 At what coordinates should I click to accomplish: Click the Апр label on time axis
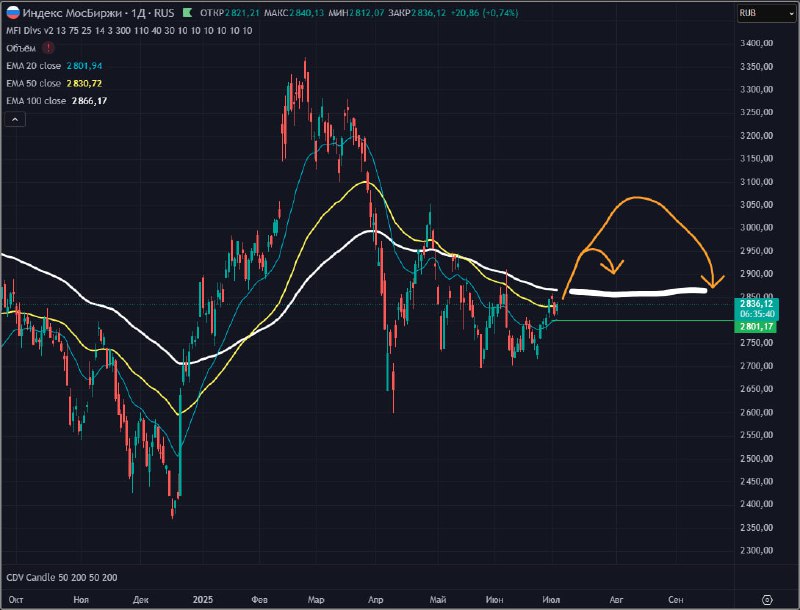tap(376, 600)
